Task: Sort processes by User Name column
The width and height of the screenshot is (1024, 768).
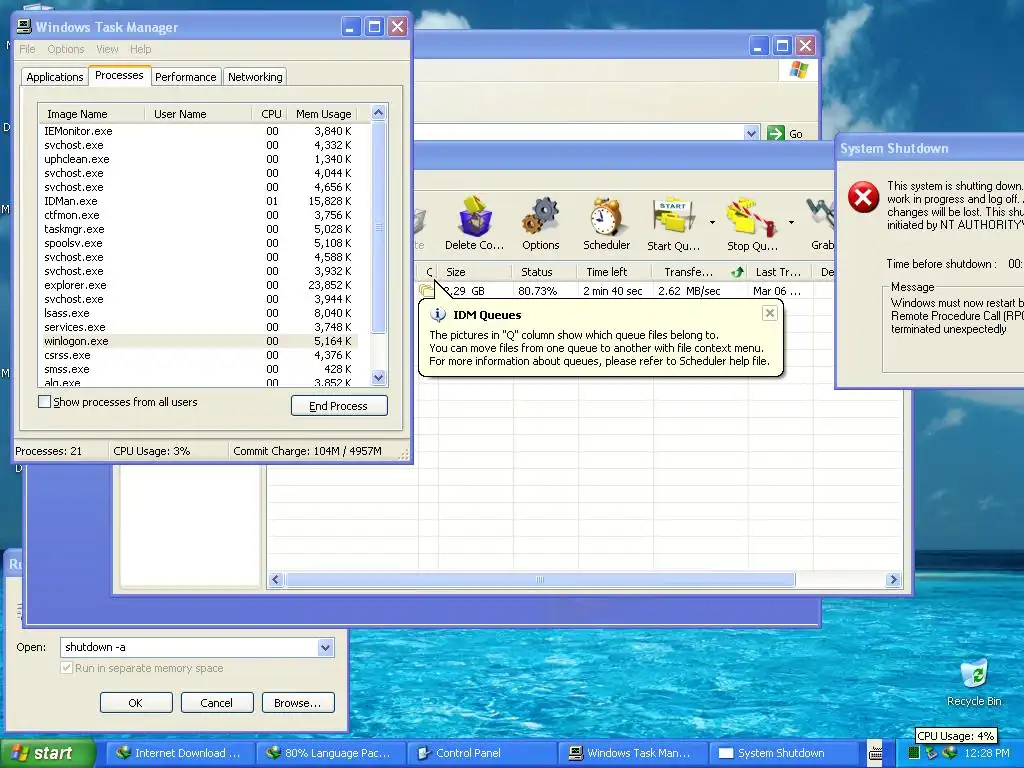Action: (x=198, y=114)
